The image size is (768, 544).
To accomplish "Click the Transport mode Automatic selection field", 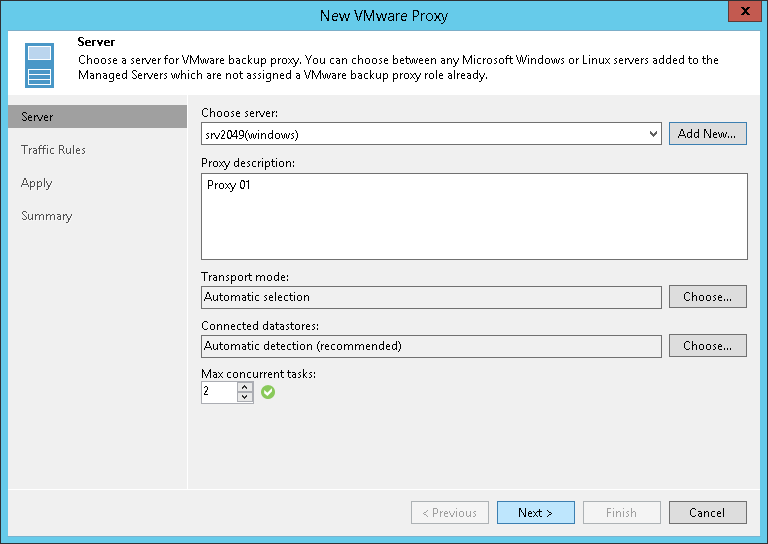I will [431, 297].
